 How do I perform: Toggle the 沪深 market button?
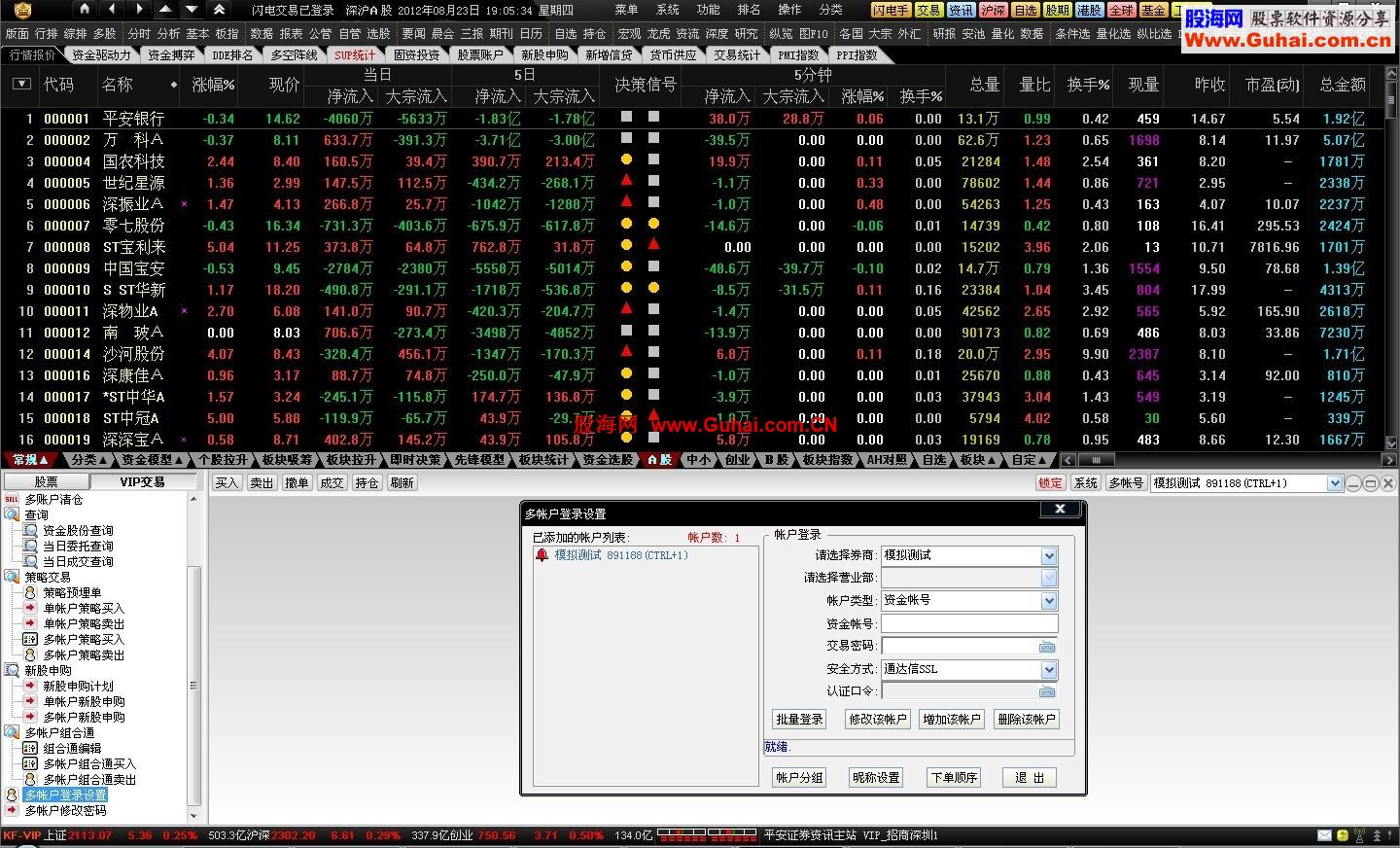[x=993, y=10]
